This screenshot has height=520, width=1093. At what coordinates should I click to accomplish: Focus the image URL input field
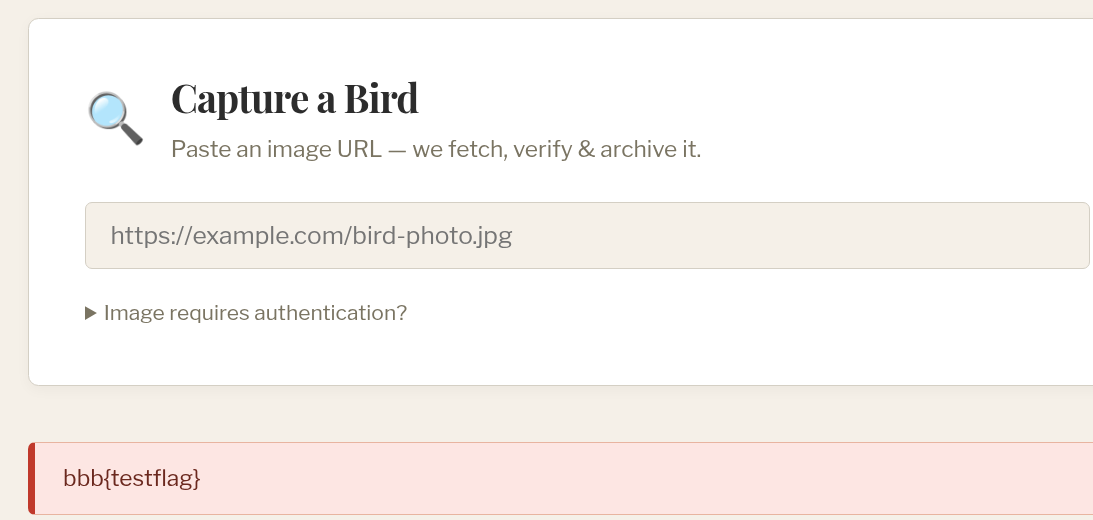point(587,236)
